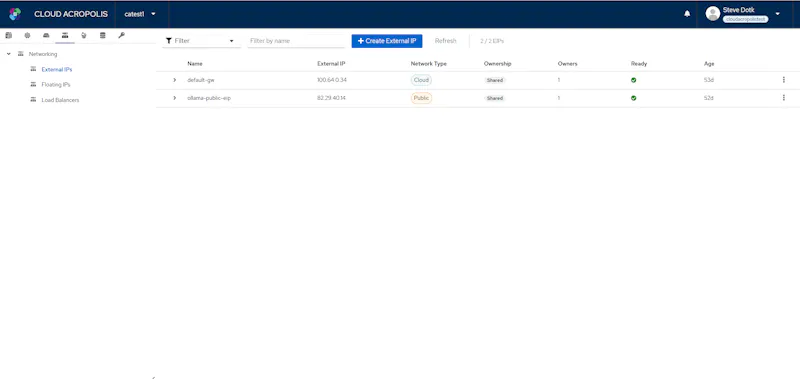Open the sidebar tab with hard-drive icon
Image resolution: width=800 pixels, height=379 pixels.
(46, 35)
